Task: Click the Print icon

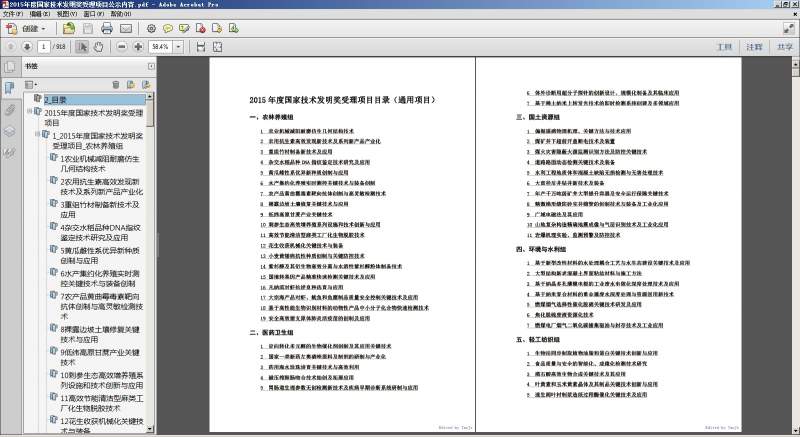Action: point(107,29)
